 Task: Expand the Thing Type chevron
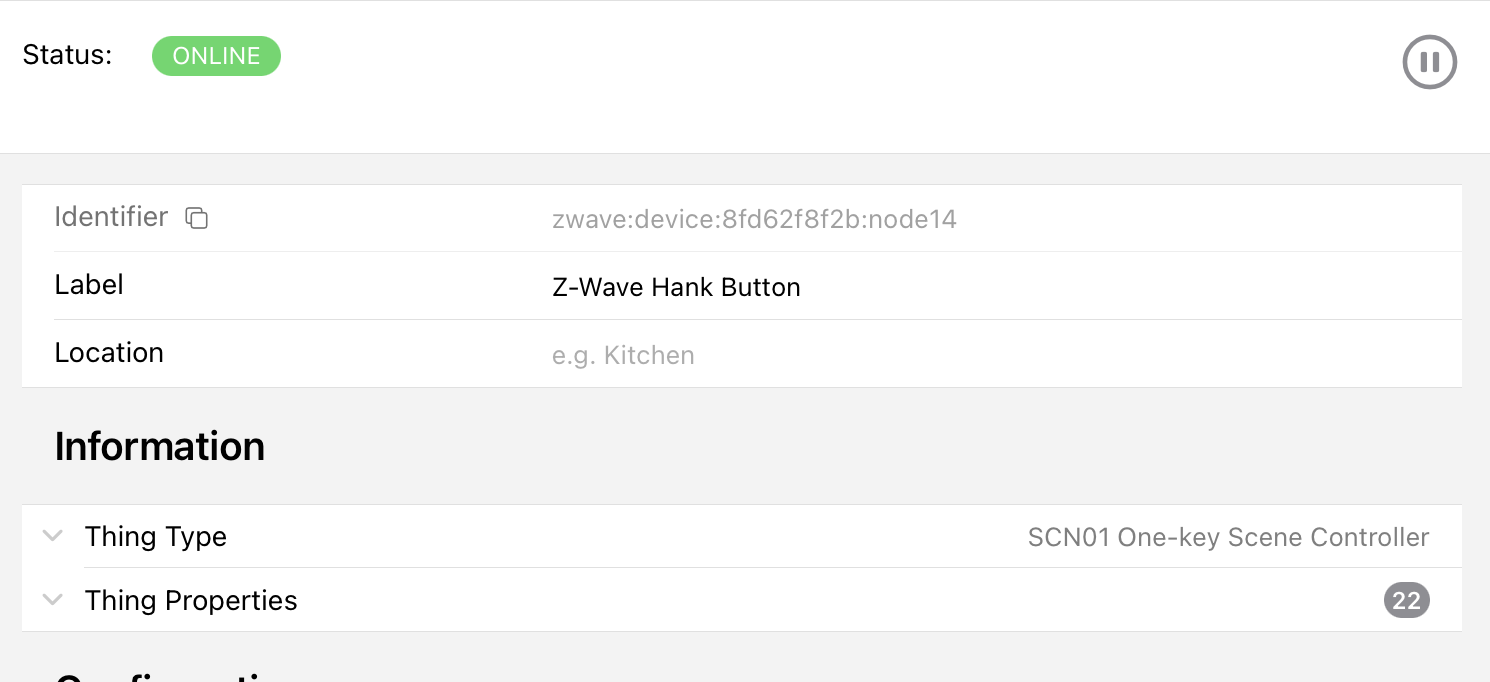coord(53,536)
